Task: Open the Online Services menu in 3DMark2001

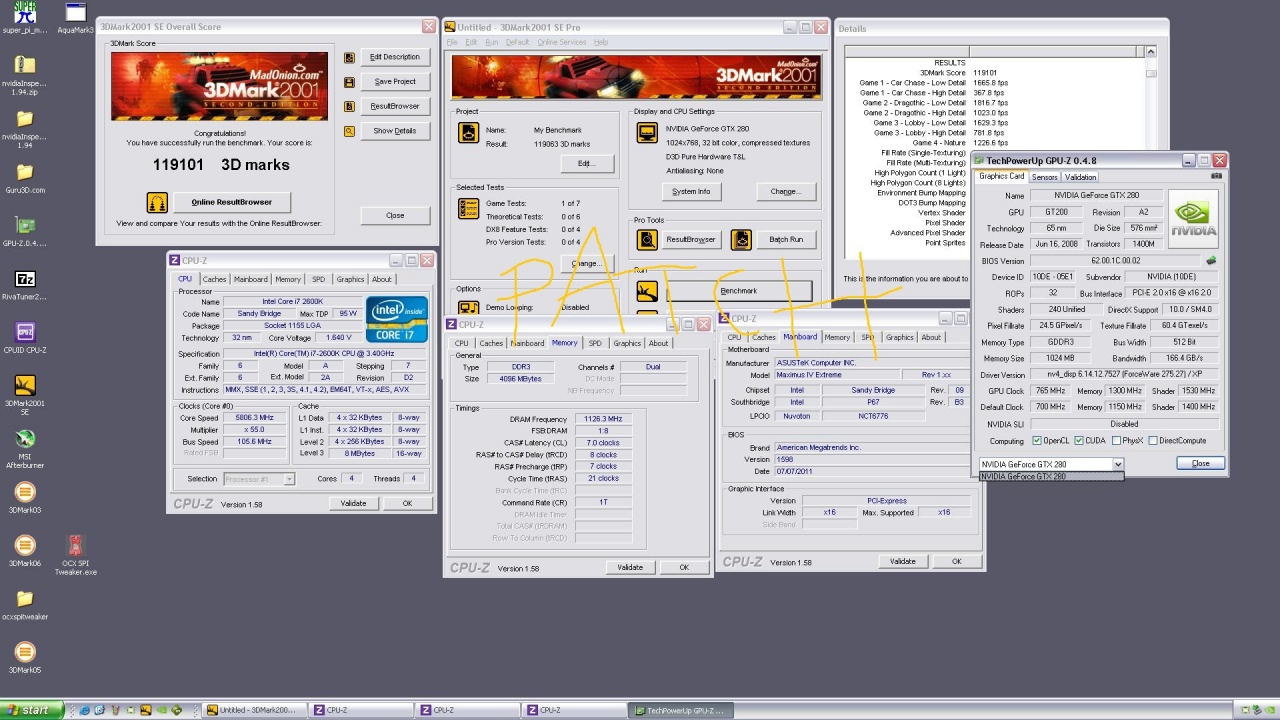Action: point(561,42)
